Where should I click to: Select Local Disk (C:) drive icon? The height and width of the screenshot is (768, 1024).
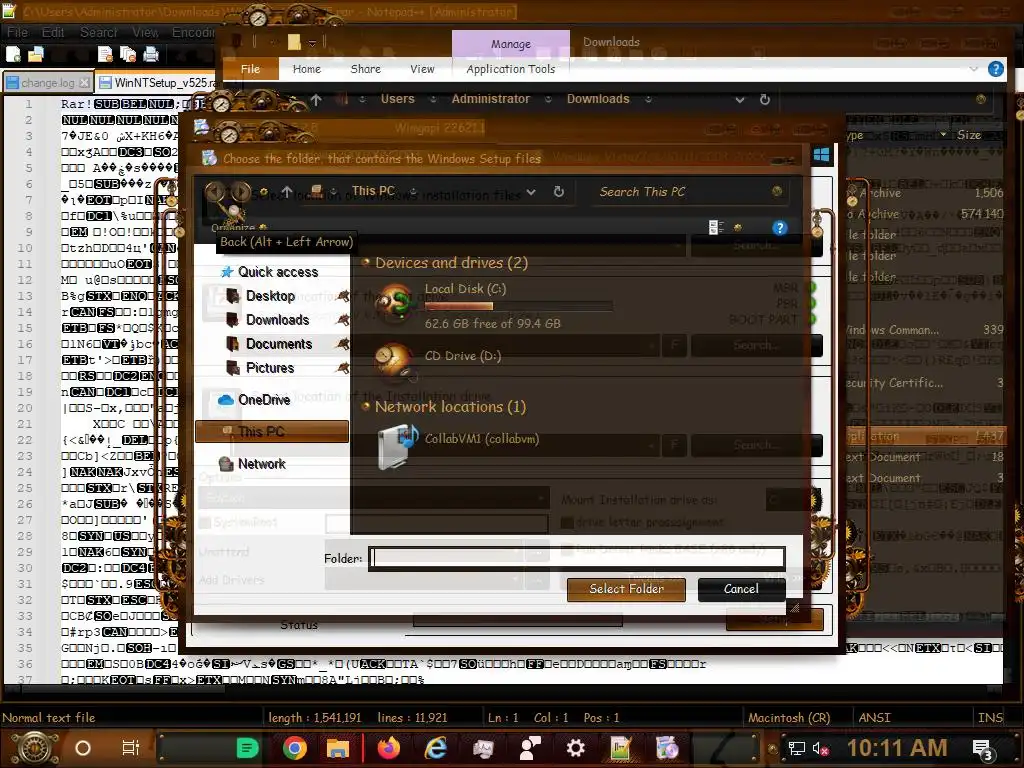click(x=394, y=304)
